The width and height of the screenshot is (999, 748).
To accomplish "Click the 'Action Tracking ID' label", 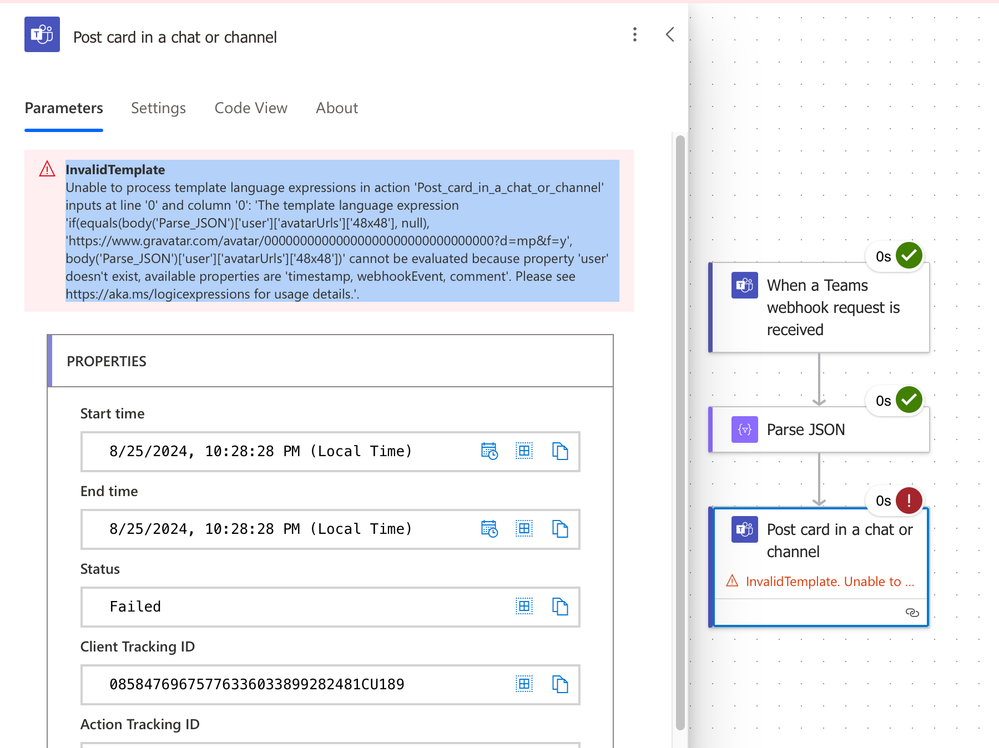I will pos(140,724).
